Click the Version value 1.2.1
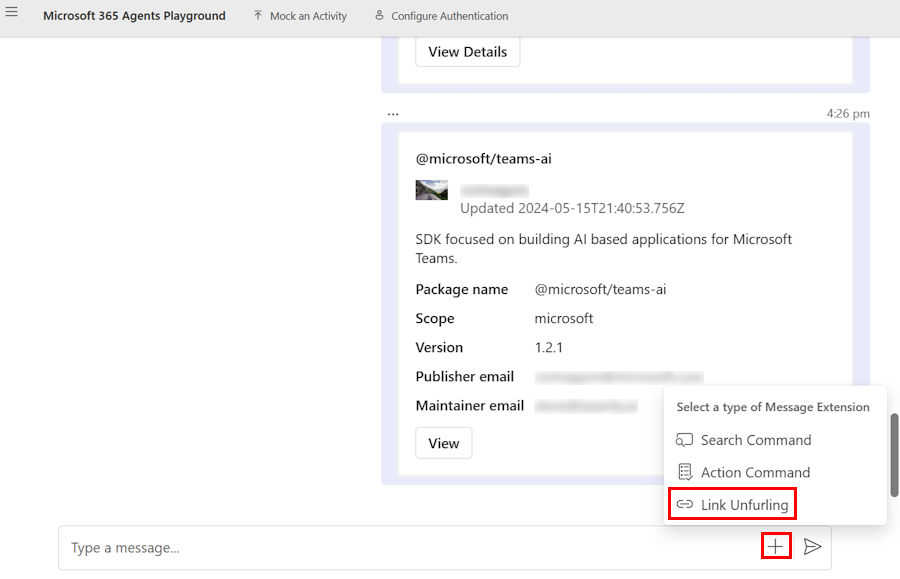This screenshot has height=579, width=900. [549, 348]
